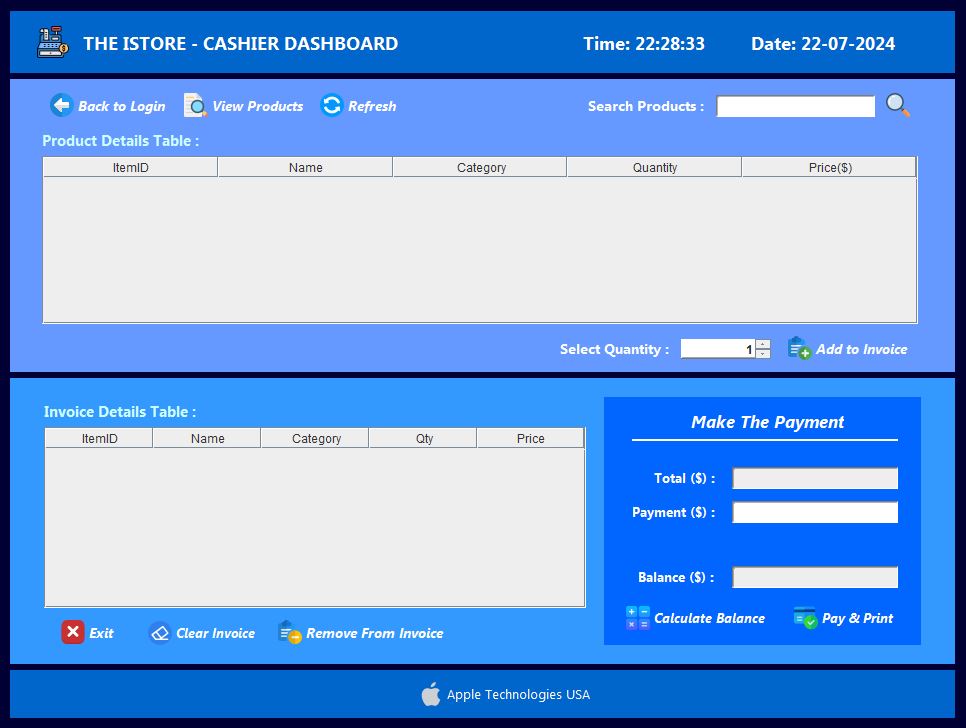Sort product table by Price($) column header
The image size is (966, 728).
click(829, 168)
